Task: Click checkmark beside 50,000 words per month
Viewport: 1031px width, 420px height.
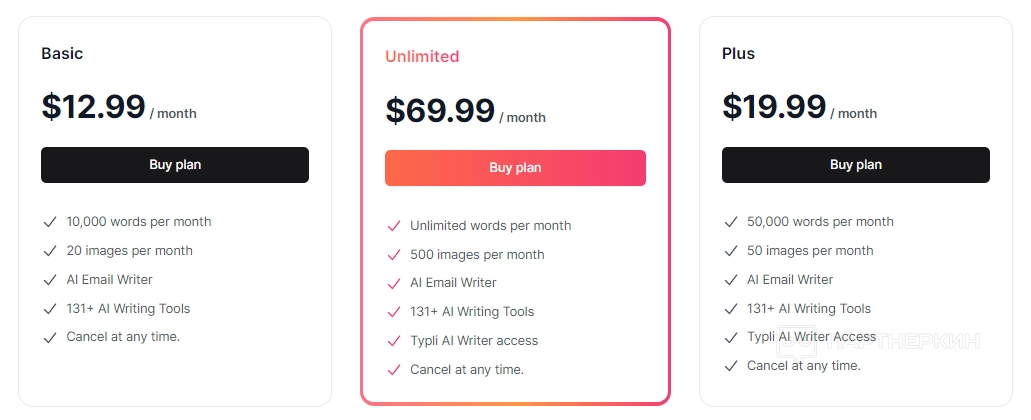Action: [730, 222]
